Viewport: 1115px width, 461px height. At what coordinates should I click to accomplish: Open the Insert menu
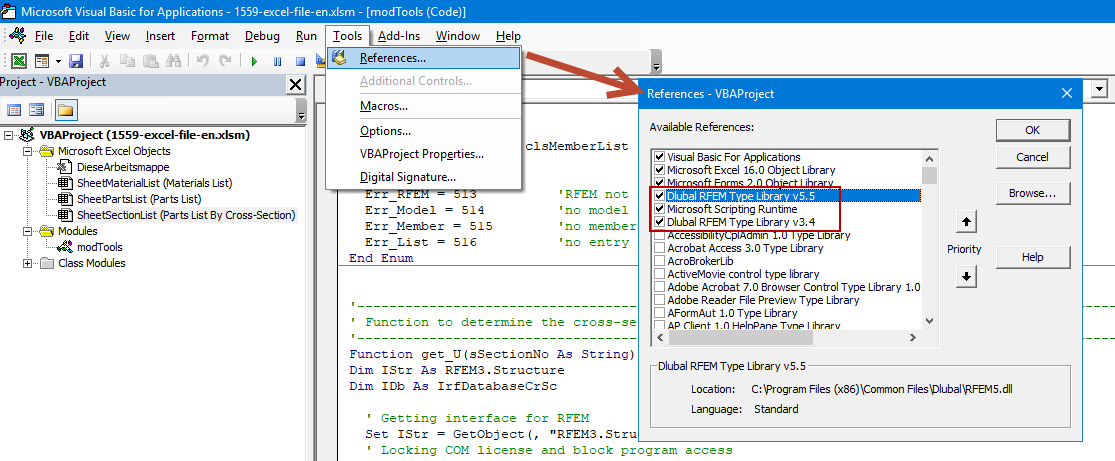coord(160,36)
